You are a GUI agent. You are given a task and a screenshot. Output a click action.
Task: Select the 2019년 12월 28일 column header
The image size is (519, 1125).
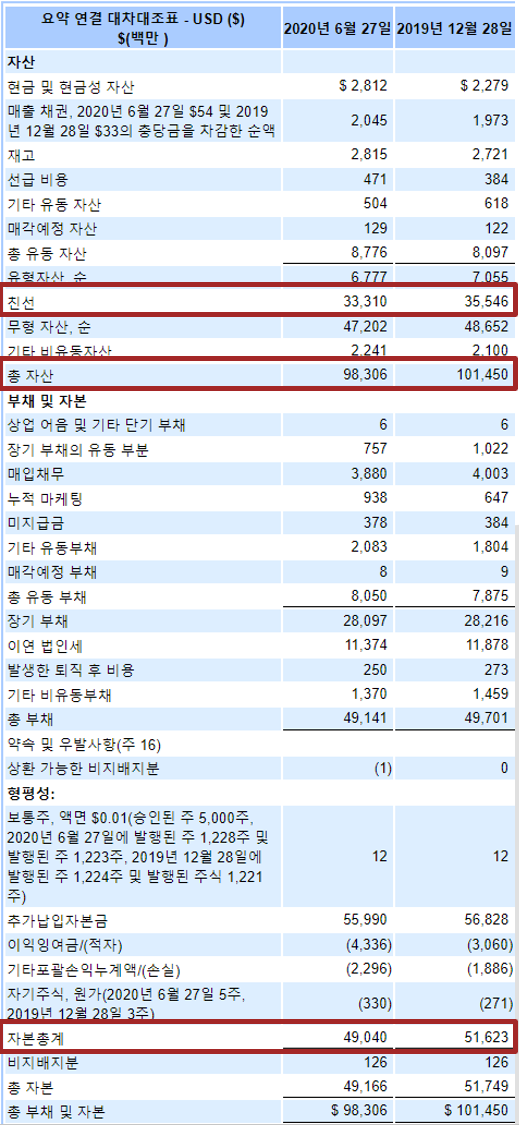point(453,29)
